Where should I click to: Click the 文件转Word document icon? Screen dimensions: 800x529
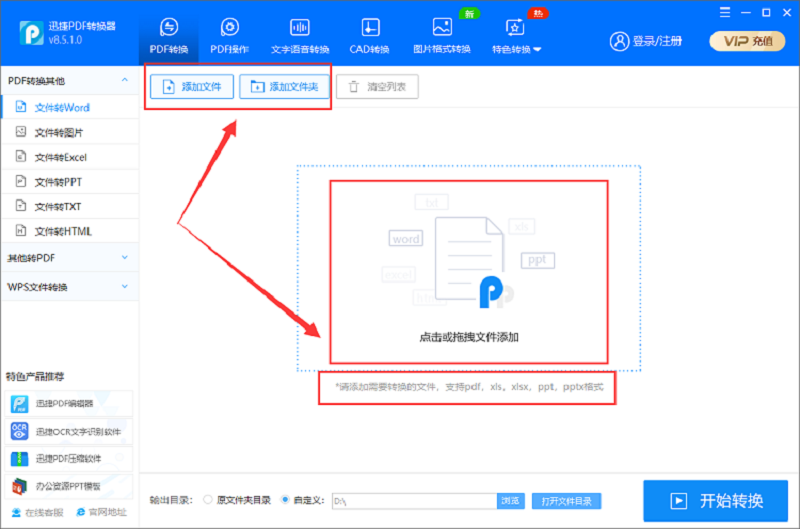point(21,107)
